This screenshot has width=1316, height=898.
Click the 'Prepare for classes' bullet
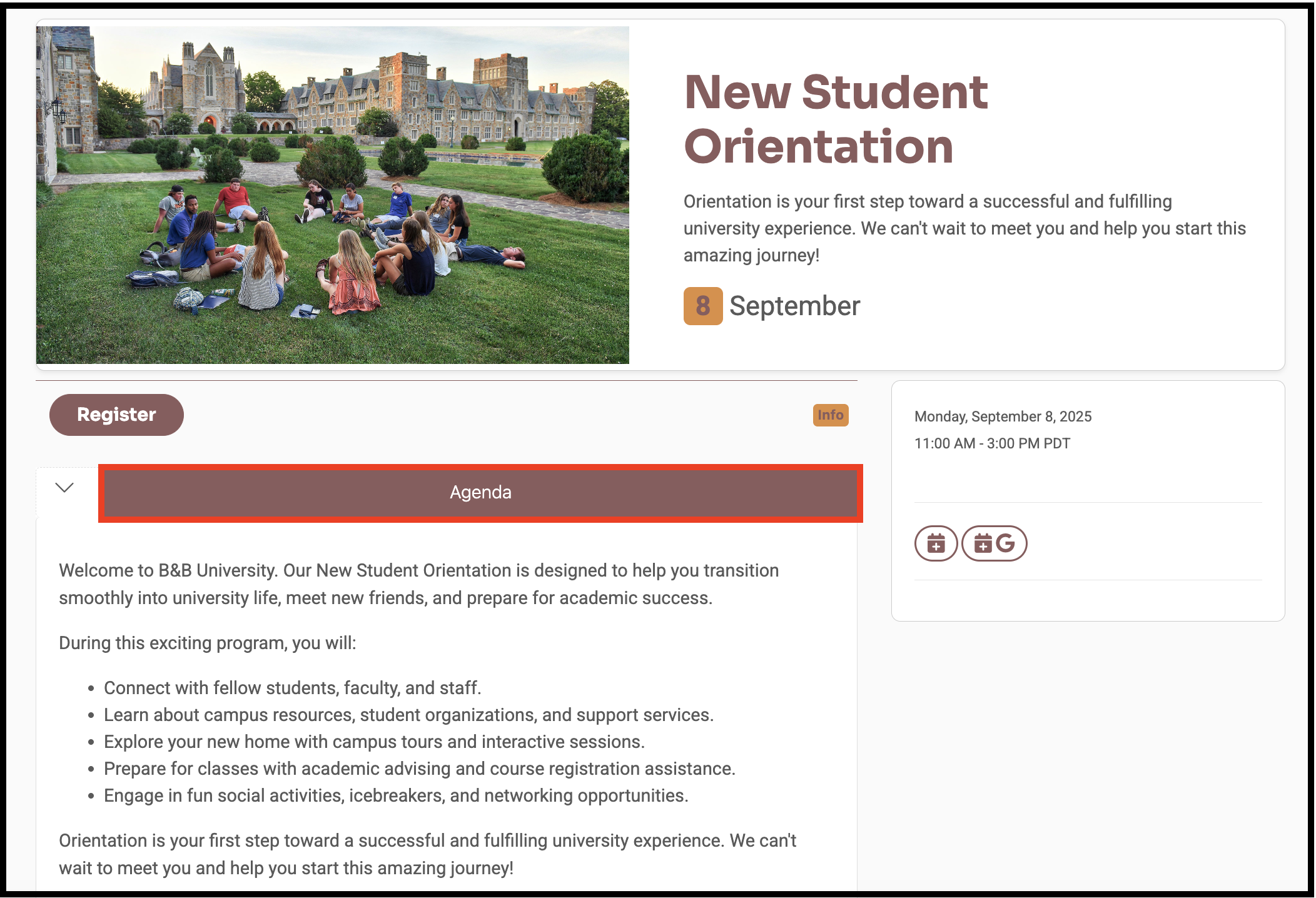point(419,769)
